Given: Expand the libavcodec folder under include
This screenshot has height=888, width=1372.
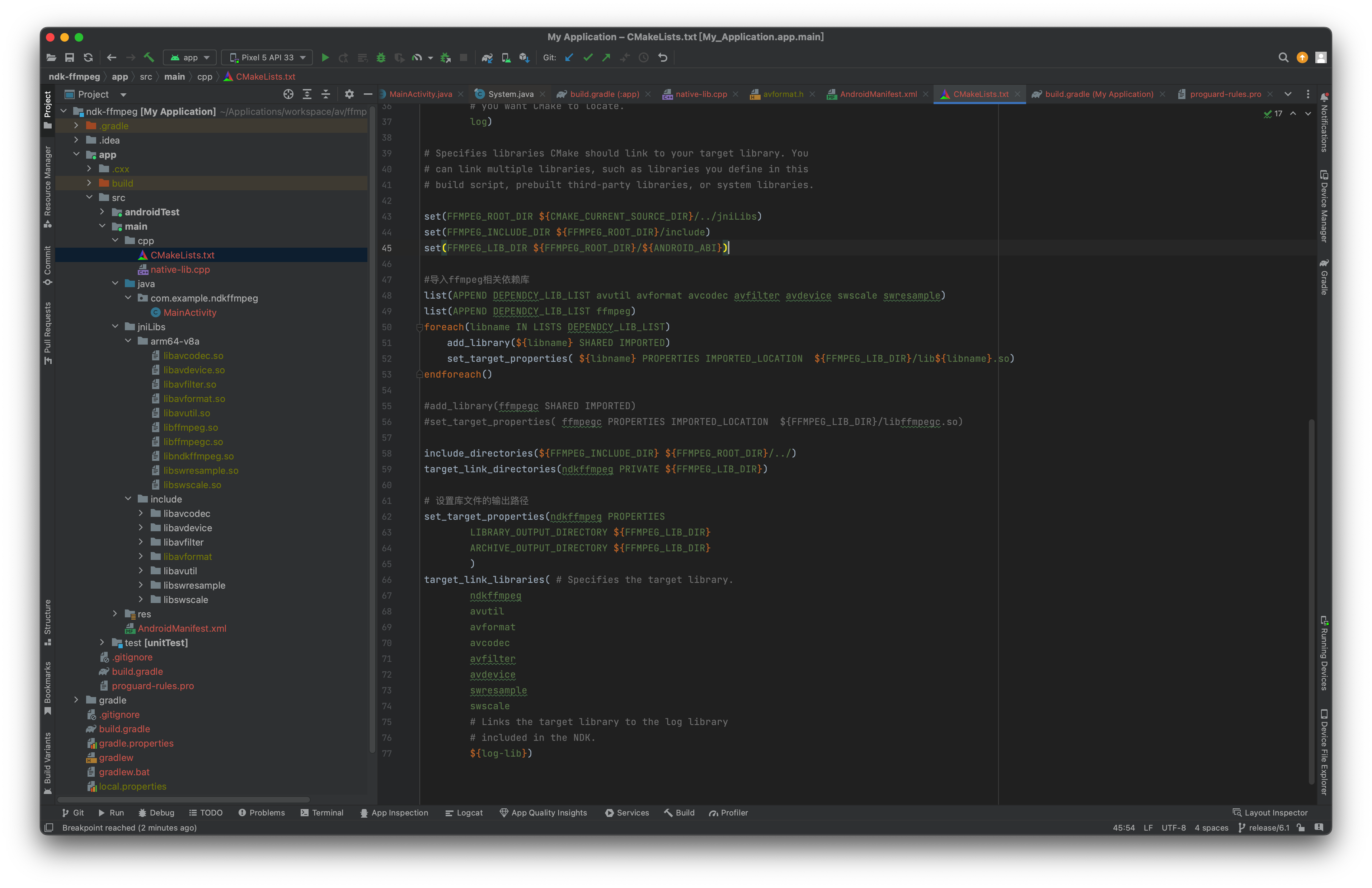Looking at the screenshot, I should click(x=141, y=513).
